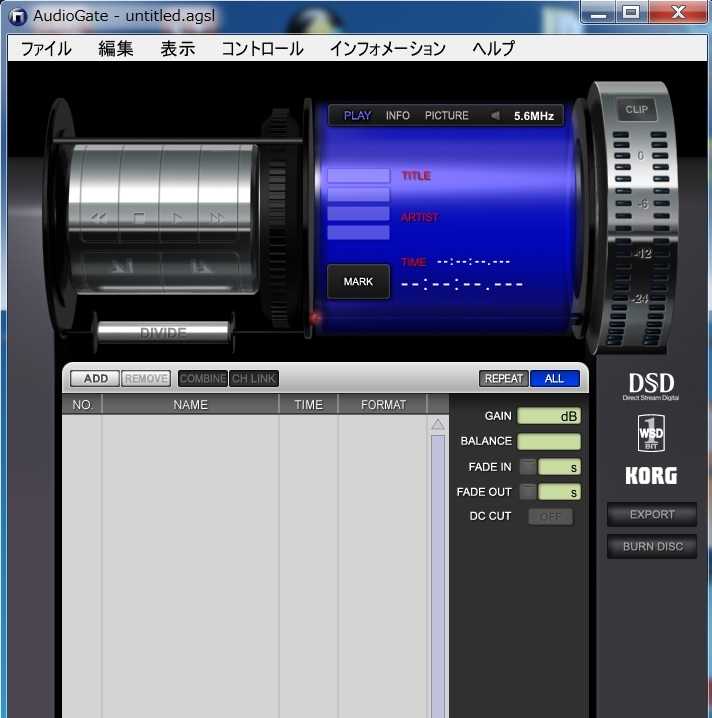Viewport: 712px width, 718px height.
Task: Click the WSD 1-bit logo
Action: click(x=651, y=433)
